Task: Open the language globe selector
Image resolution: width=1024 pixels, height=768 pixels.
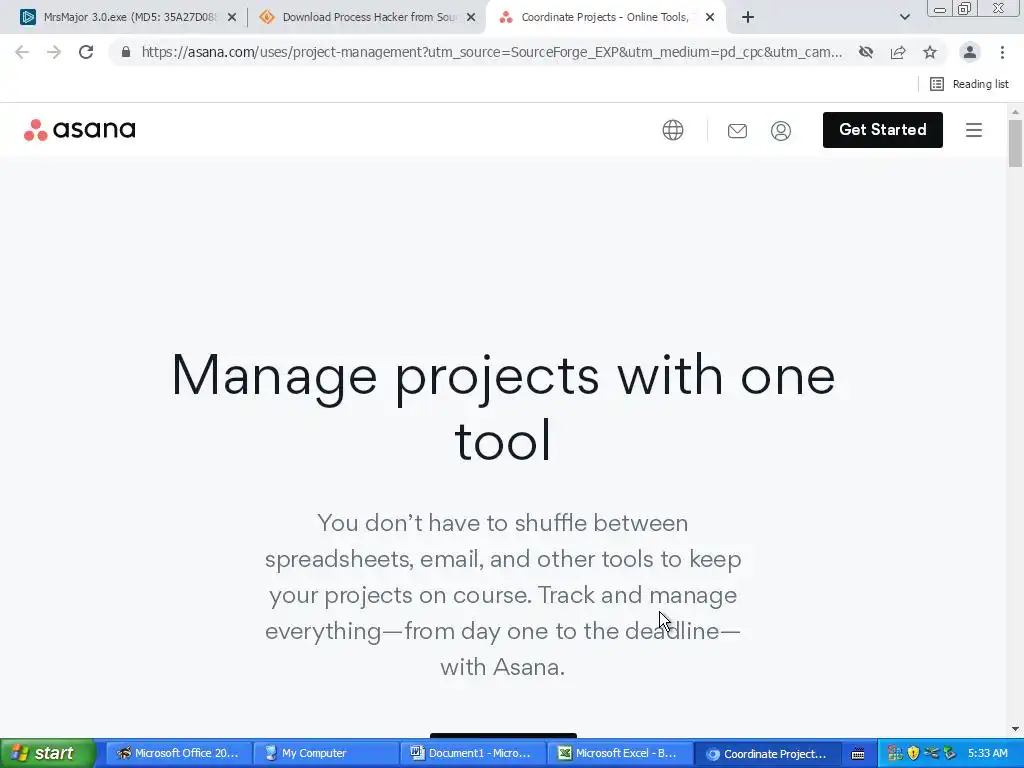Action: (x=673, y=130)
